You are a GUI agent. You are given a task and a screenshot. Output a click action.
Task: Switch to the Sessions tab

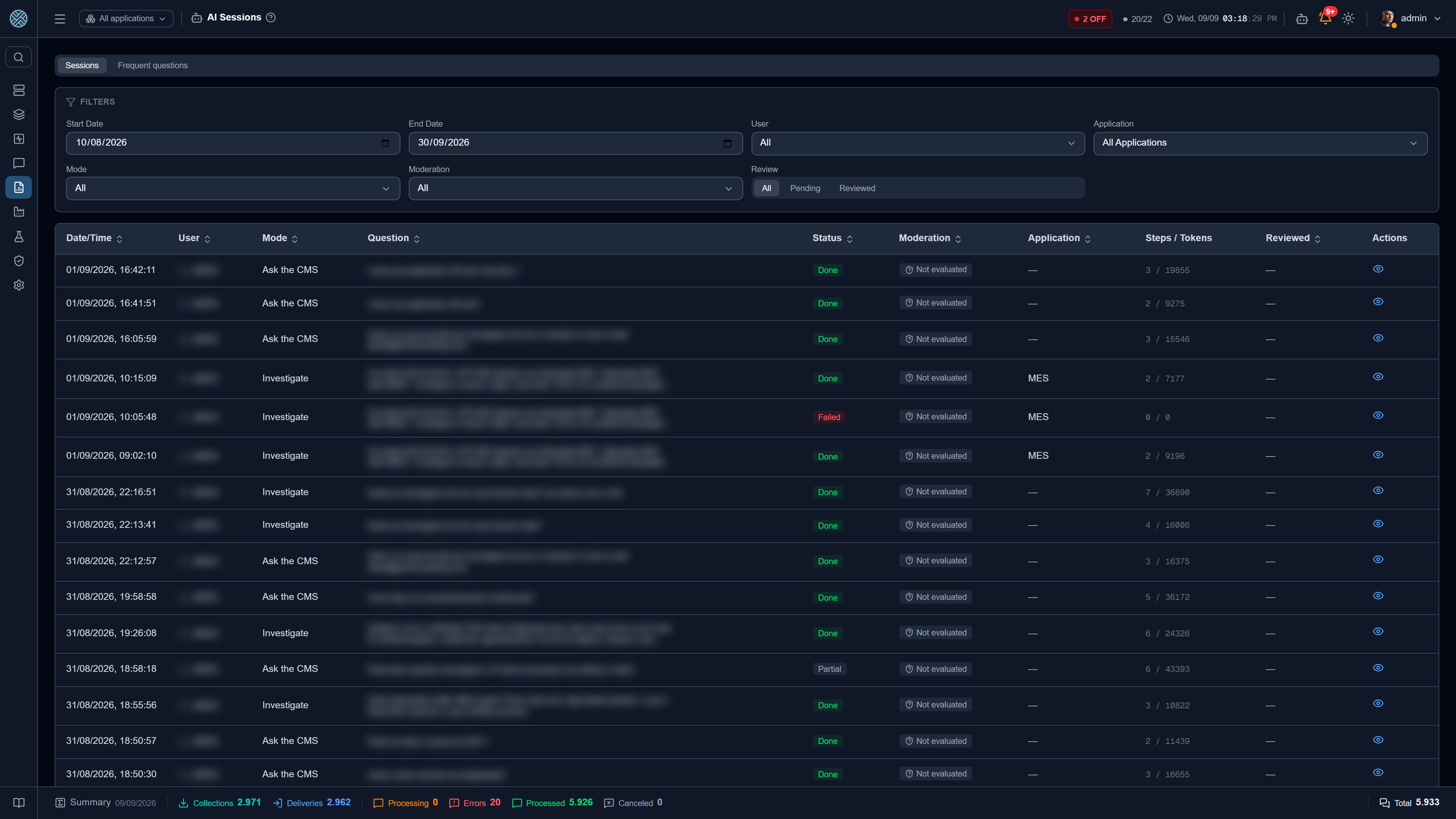tap(82, 66)
